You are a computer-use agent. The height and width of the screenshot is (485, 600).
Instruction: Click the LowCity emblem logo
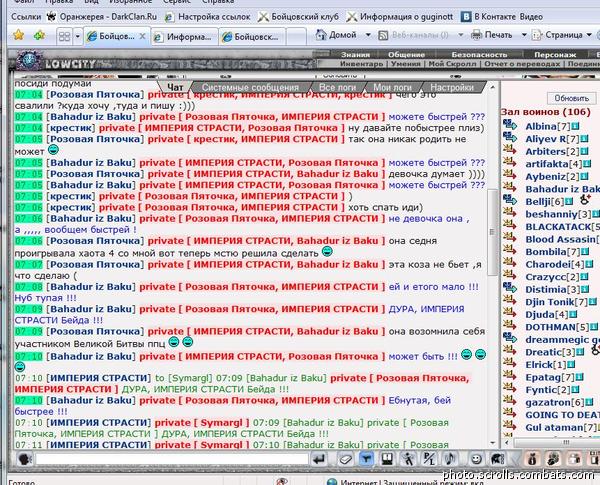29,61
